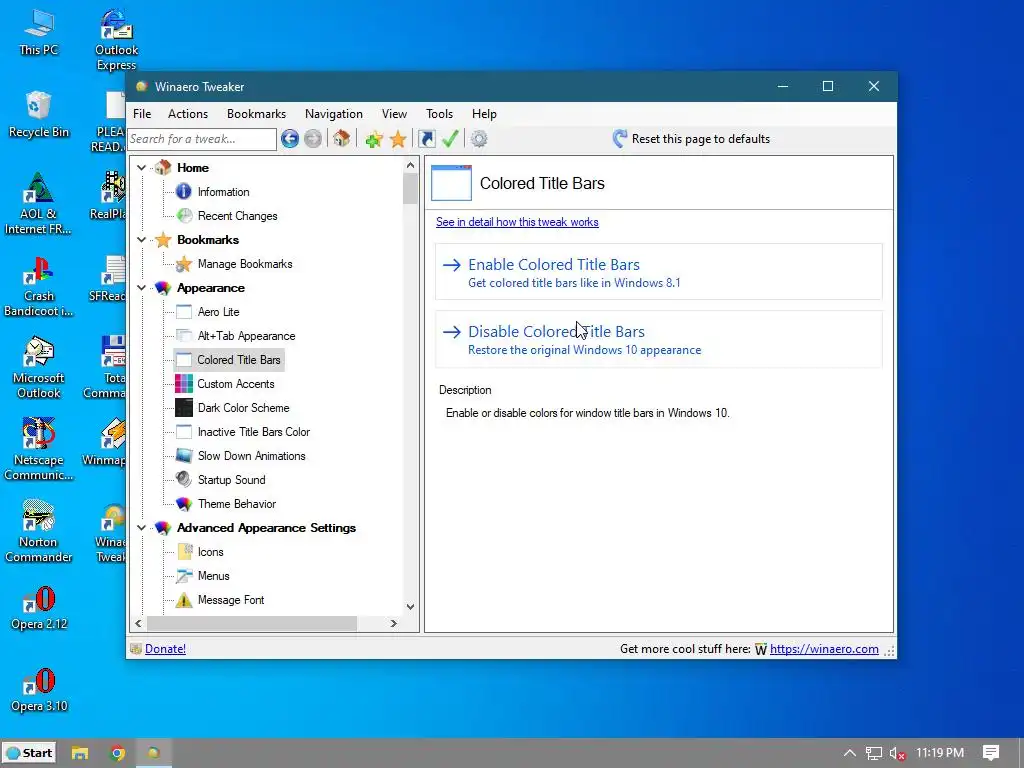Go to the Home page via house icon
The height and width of the screenshot is (768, 1024).
[341, 138]
